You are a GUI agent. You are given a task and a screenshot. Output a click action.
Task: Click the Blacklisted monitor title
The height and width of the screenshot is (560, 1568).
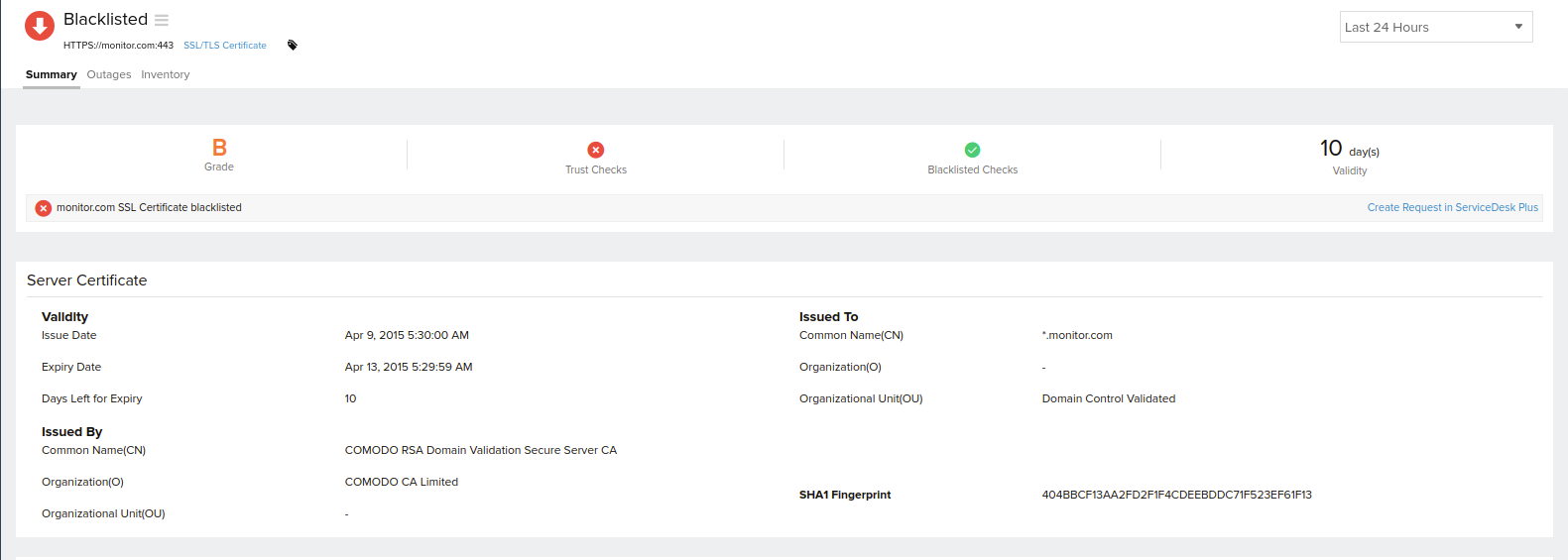point(105,19)
